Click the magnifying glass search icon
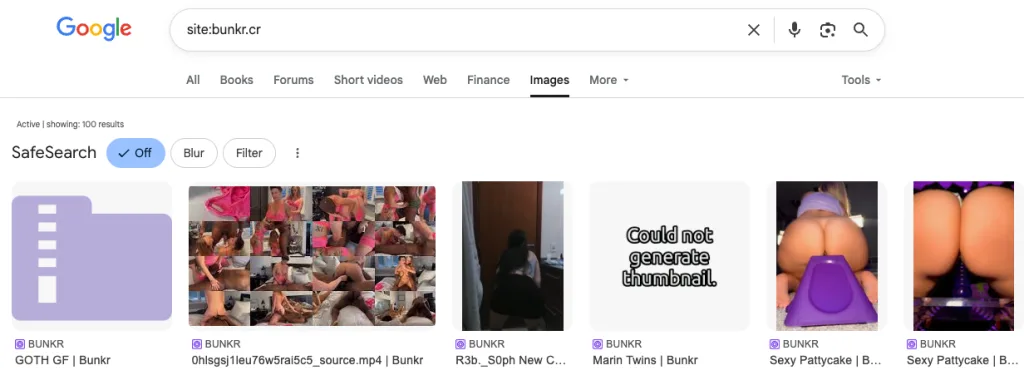 861,29
